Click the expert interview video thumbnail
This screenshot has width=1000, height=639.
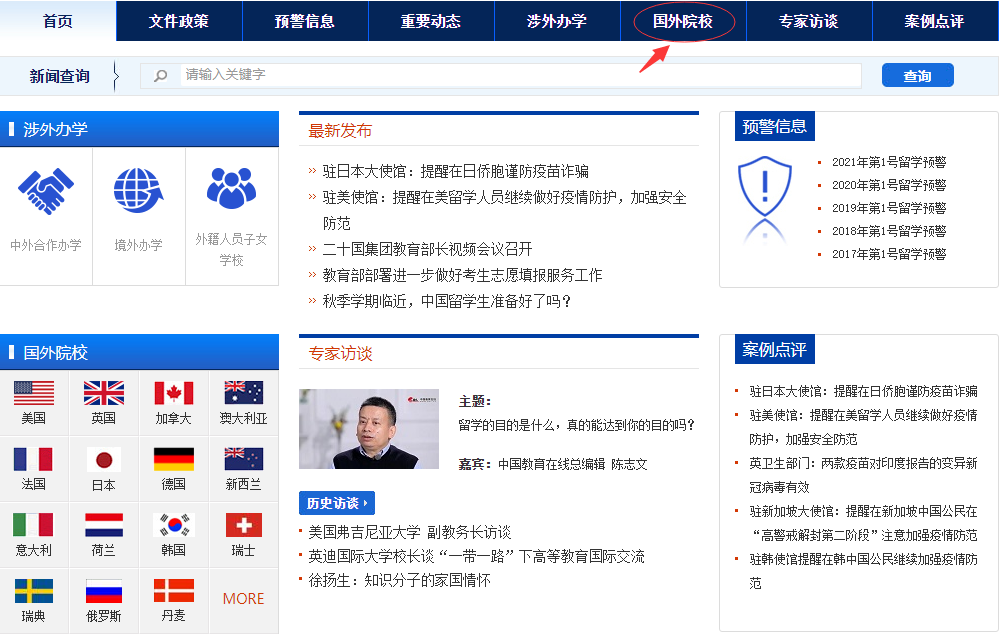tap(369, 429)
